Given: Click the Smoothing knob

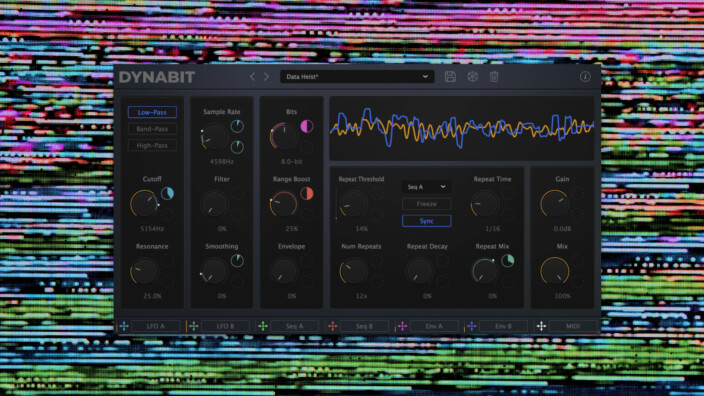Looking at the screenshot, I should pos(214,271).
